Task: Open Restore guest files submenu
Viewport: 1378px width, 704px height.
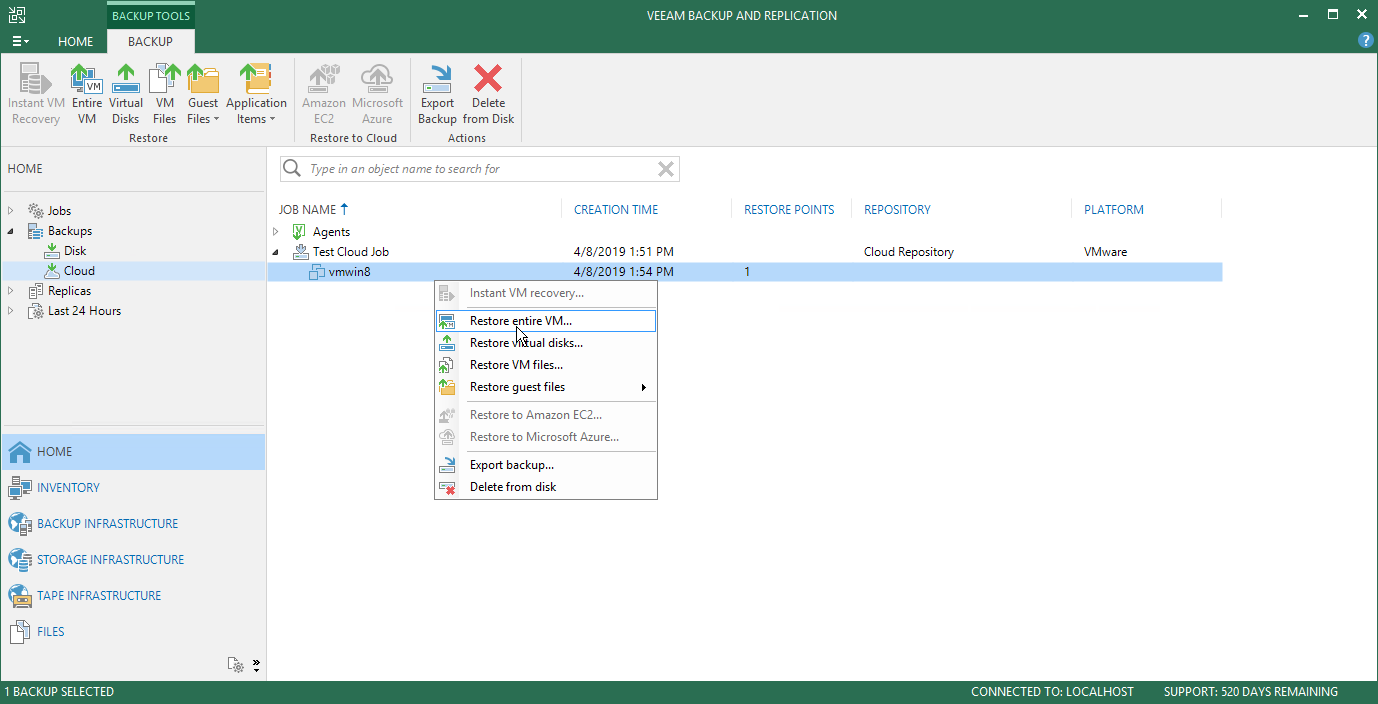Action: 546,387
